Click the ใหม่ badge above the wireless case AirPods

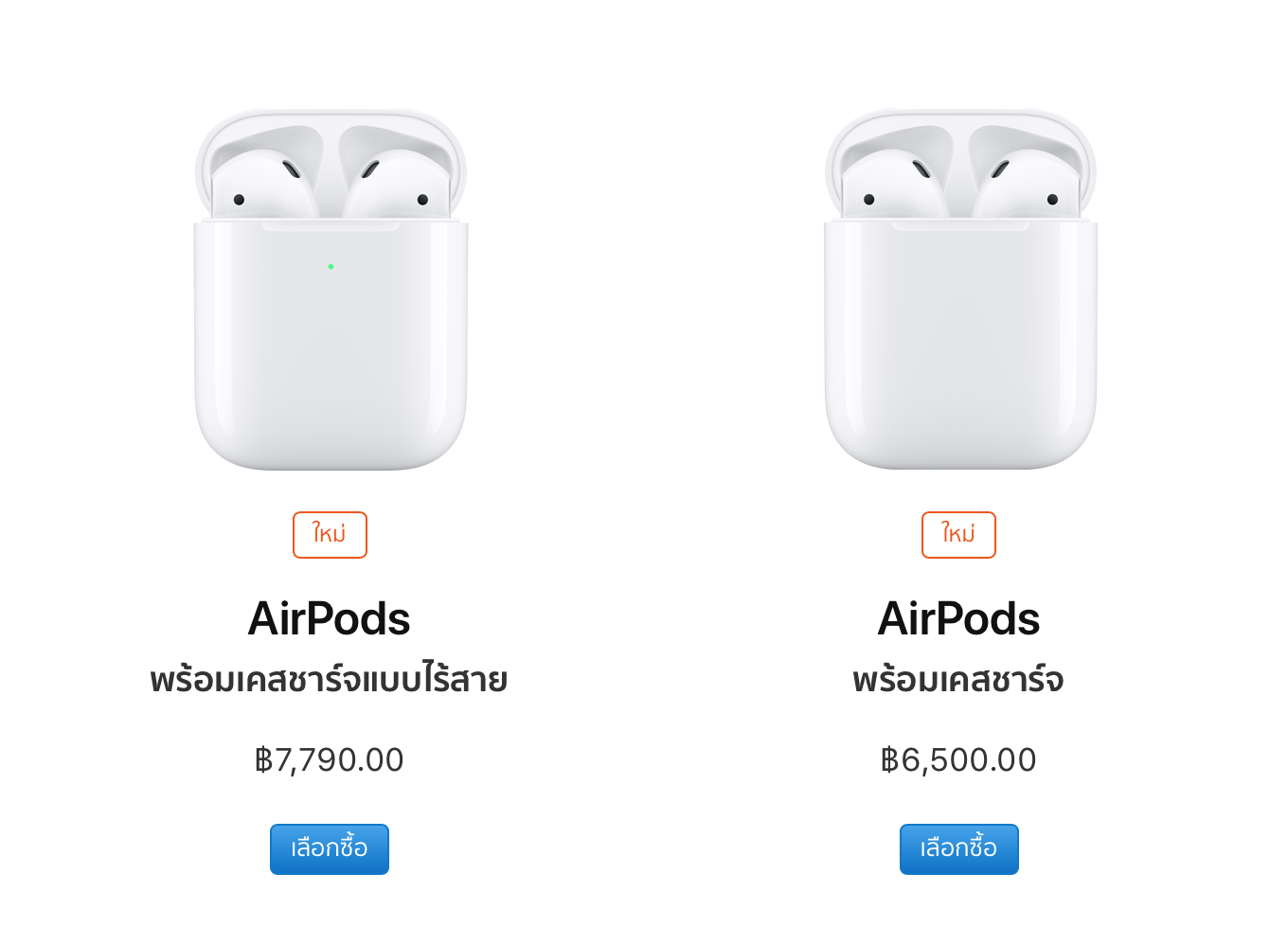point(330,535)
